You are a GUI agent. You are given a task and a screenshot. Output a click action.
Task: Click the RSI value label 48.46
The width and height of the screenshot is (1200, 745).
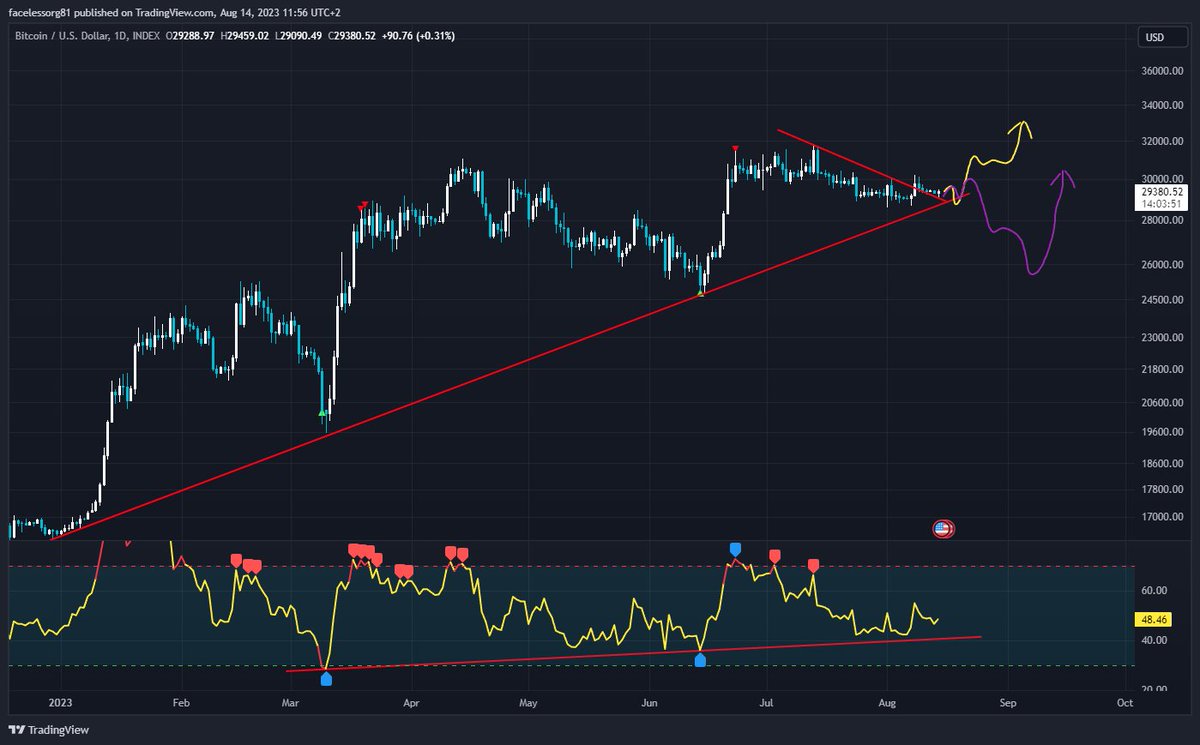(x=1154, y=620)
